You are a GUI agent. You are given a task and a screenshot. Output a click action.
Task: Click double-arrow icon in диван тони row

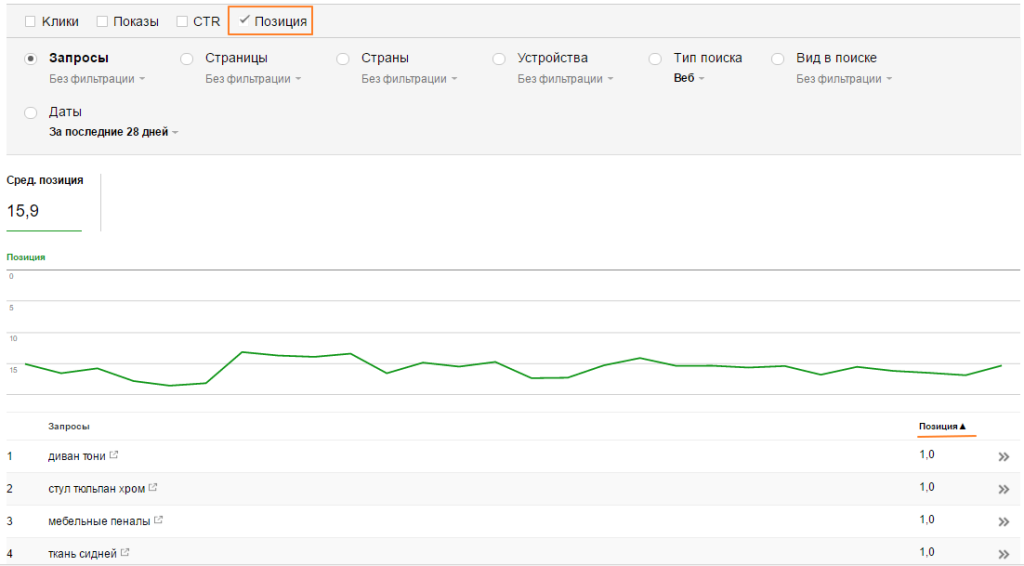pos(1004,457)
